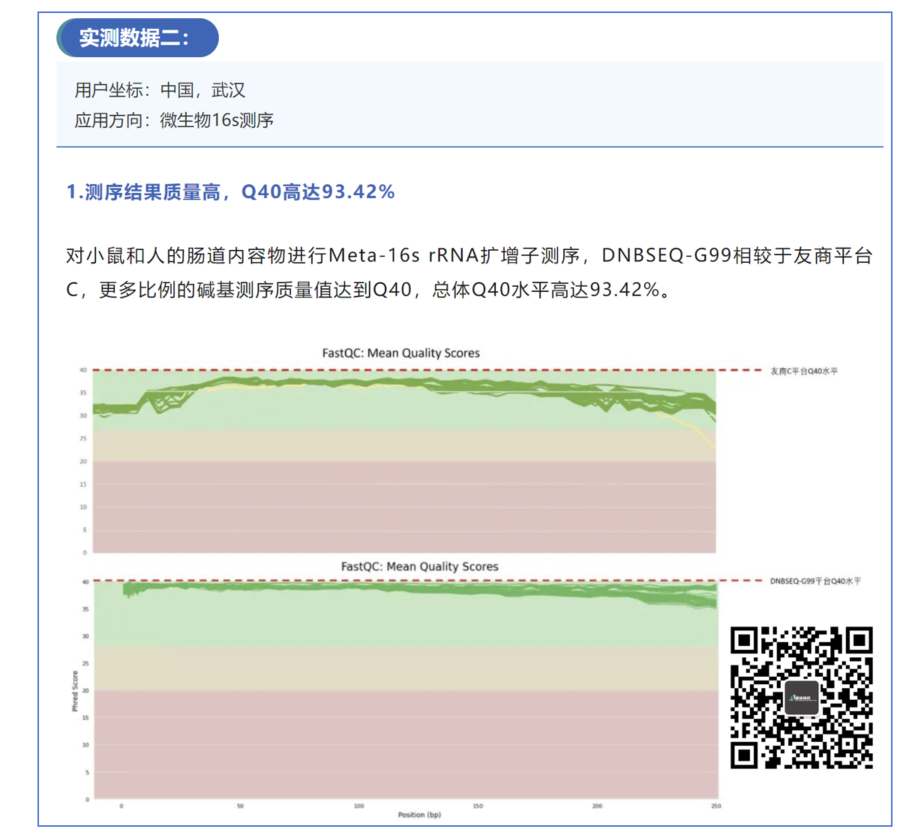Click the DNBSEQ-G99平台Q40水平 legend label
The image size is (913, 837).
click(814, 581)
